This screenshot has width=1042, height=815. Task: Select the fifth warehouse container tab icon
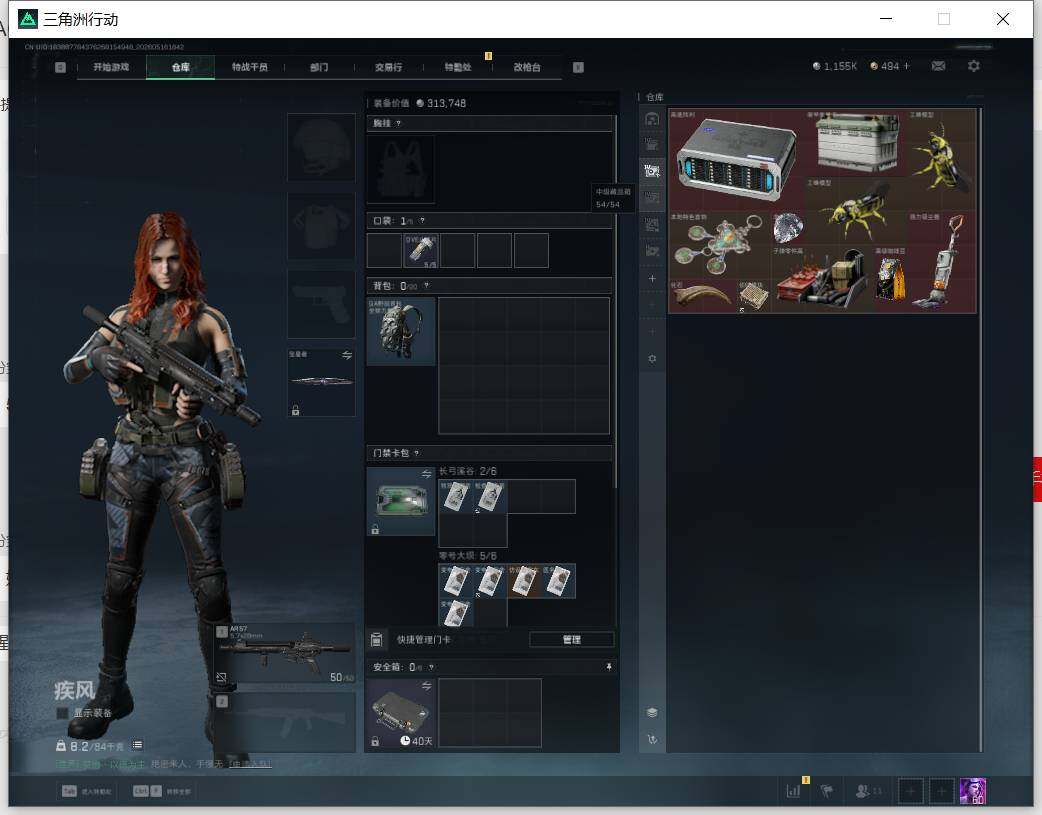[652, 225]
